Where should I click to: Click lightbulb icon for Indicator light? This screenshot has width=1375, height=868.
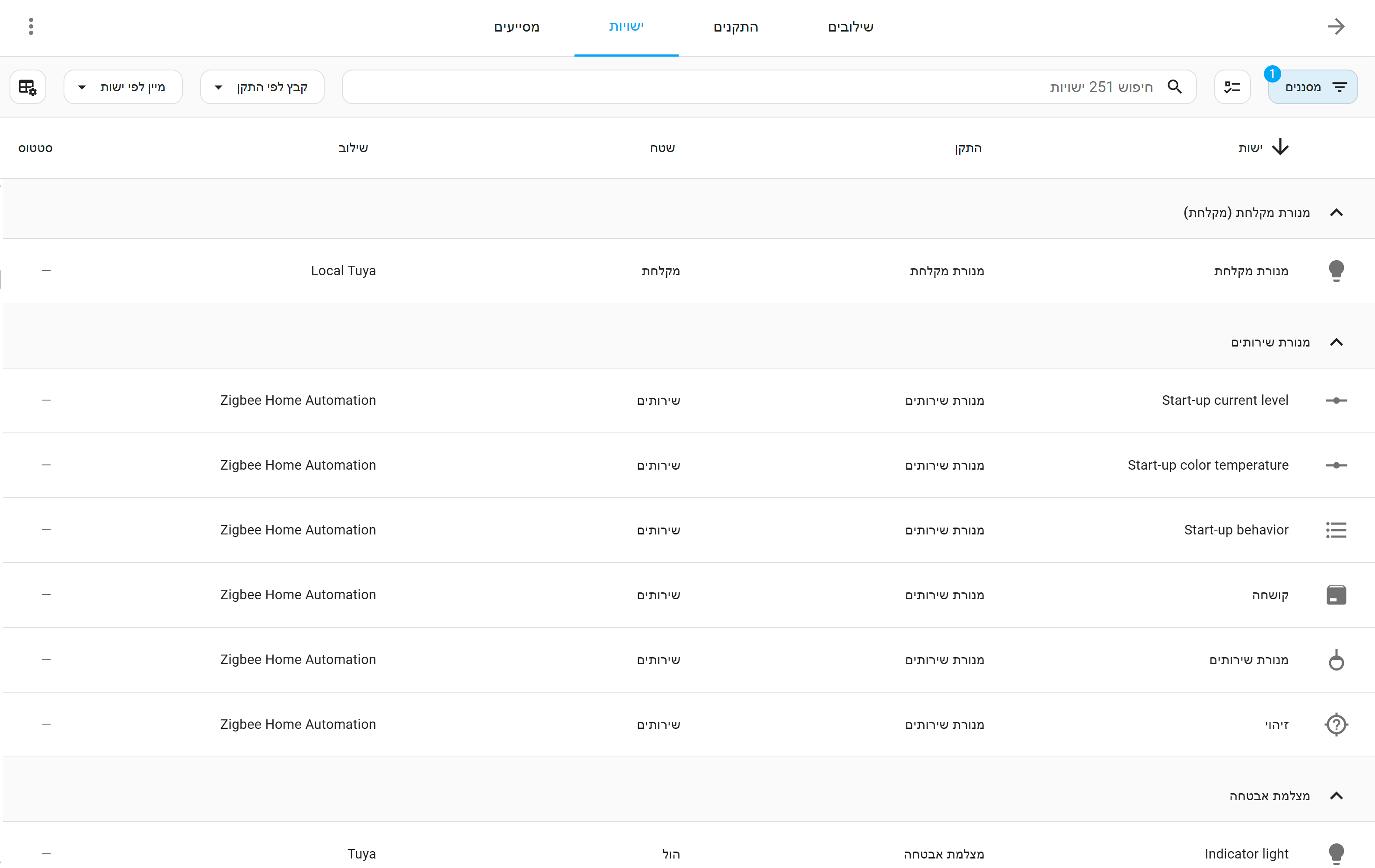(1336, 854)
